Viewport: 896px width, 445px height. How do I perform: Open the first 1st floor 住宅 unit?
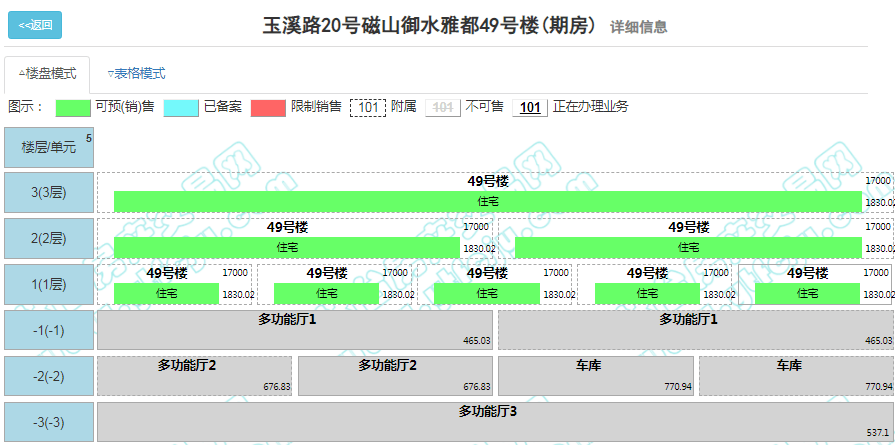[166, 293]
